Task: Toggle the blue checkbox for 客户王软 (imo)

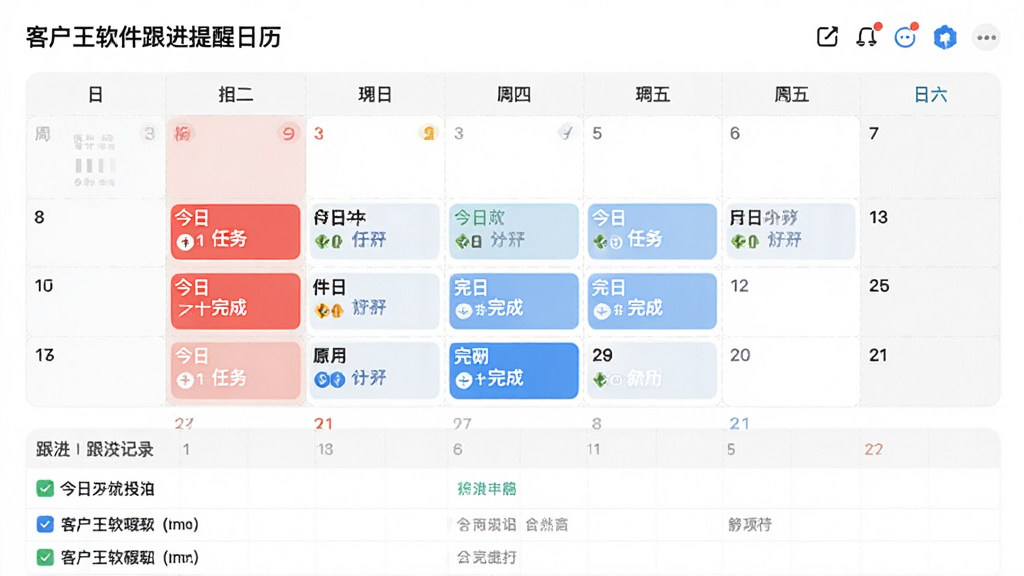Action: [45, 524]
